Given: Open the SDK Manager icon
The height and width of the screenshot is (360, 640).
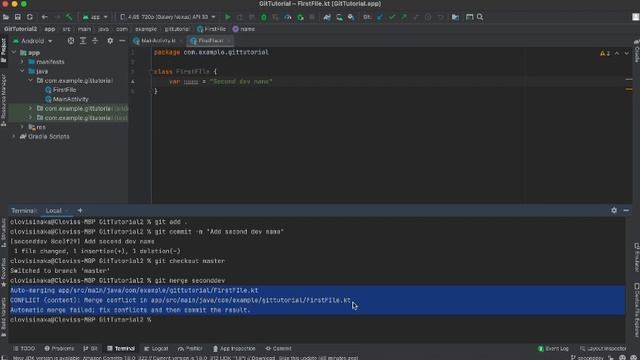Looking at the screenshot, I should (351, 17).
